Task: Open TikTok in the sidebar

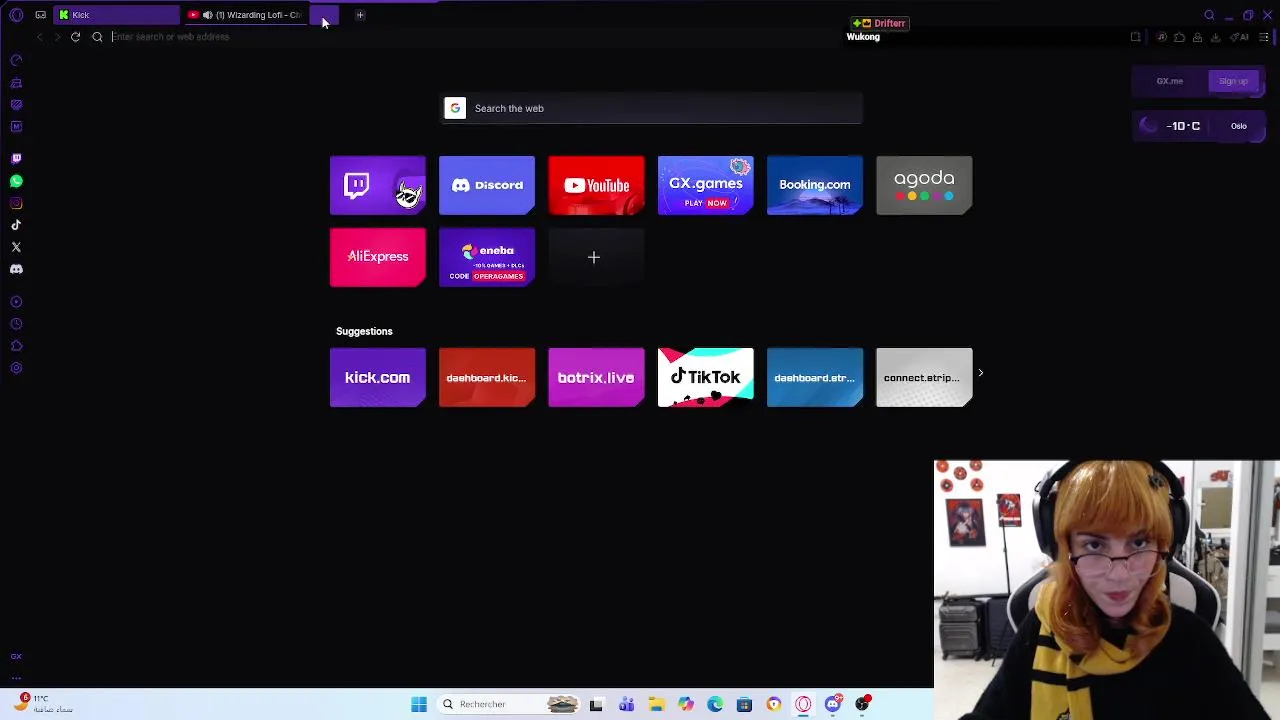Action: 16,225
